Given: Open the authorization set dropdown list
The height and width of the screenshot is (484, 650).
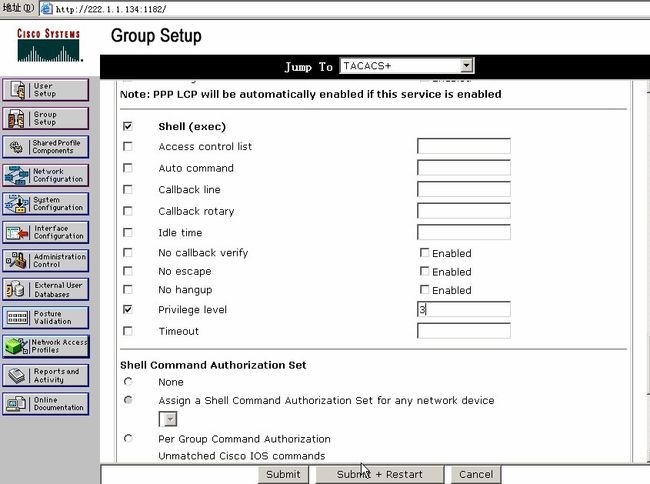Looking at the screenshot, I should point(168,419).
